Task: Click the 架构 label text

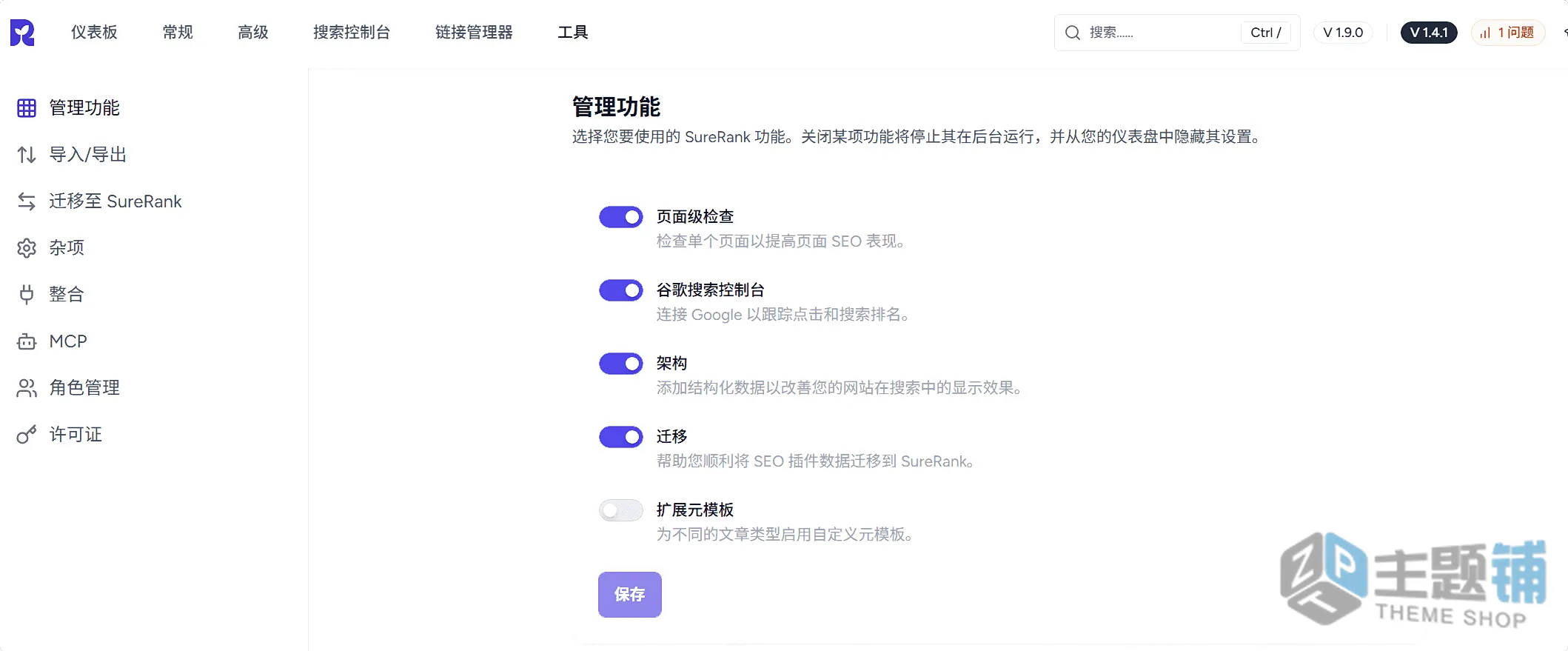Action: click(672, 364)
